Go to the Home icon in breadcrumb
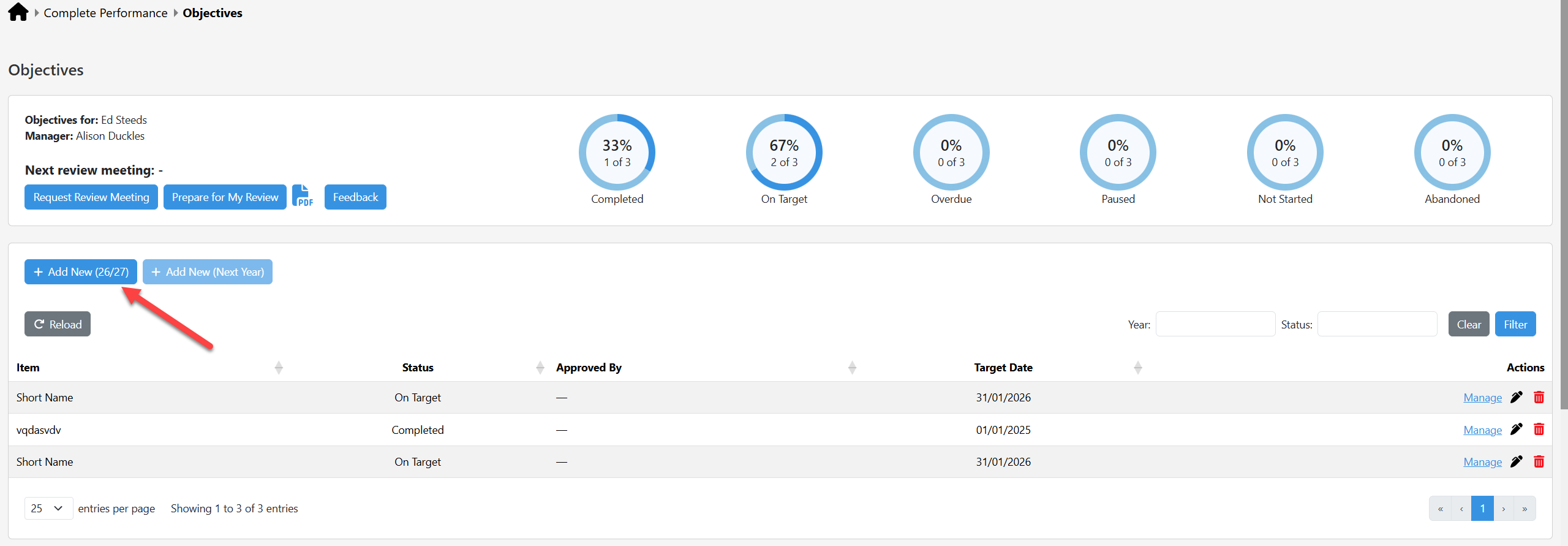Viewport: 1568px width, 546px height. click(x=18, y=12)
